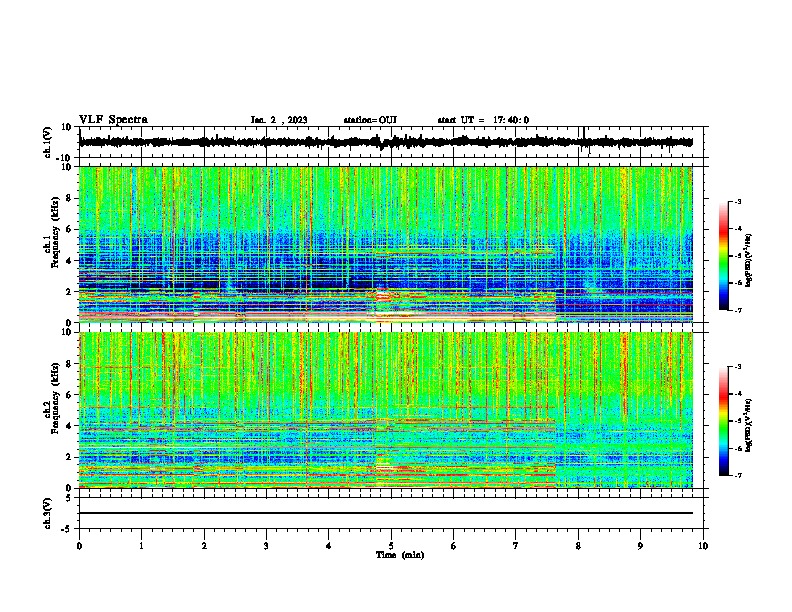The width and height of the screenshot is (792, 612).
Task: Click the ch.2 spectrogram panel
Action: [x=386, y=410]
